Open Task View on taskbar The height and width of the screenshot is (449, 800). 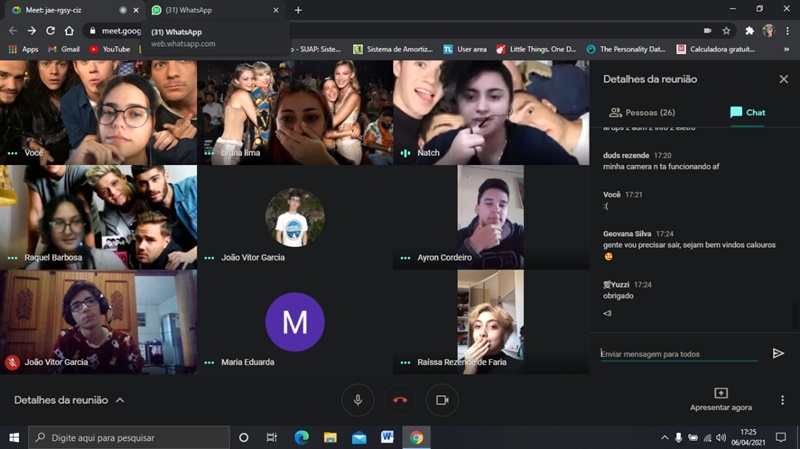[271, 437]
